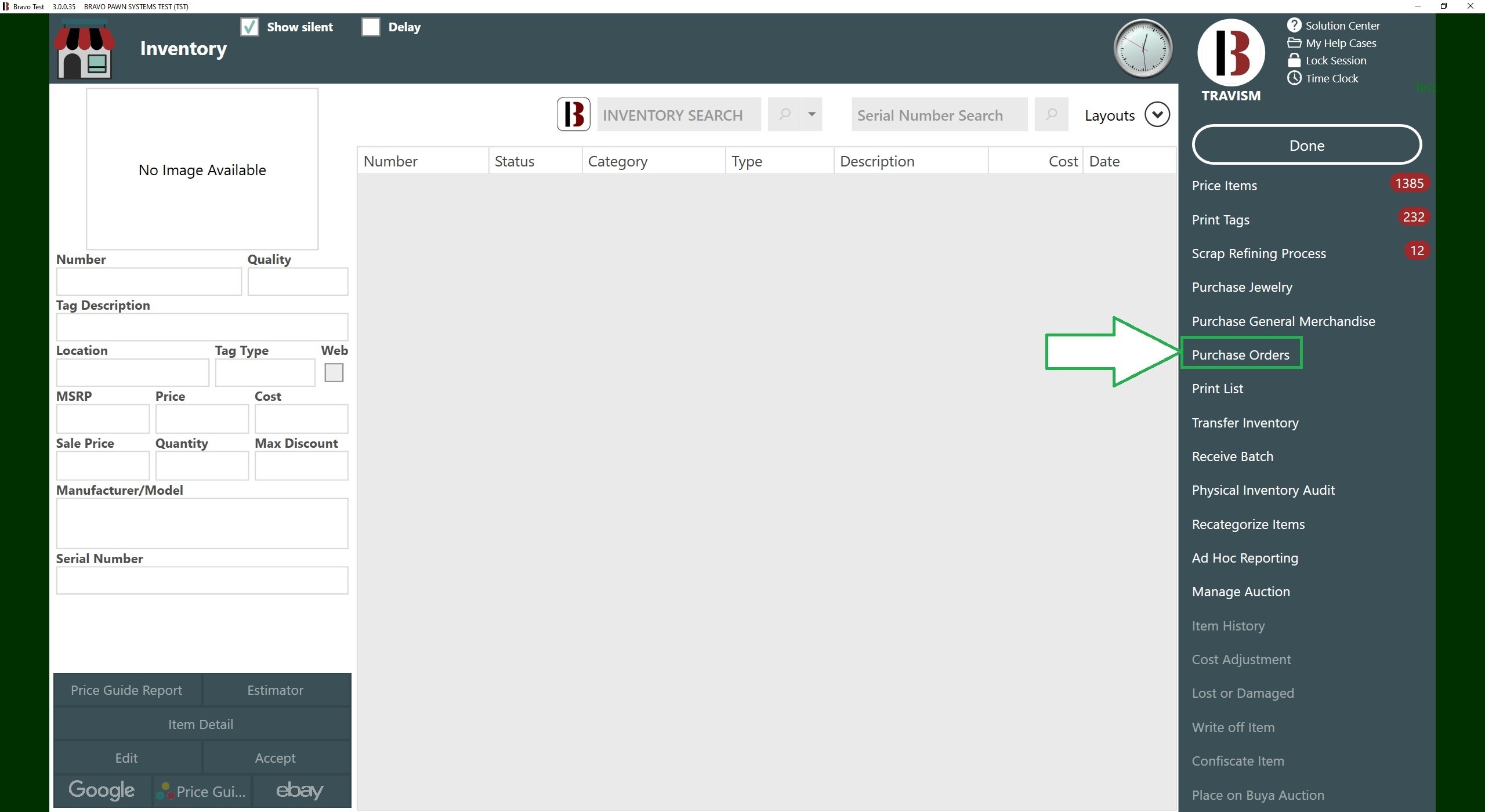The width and height of the screenshot is (1485, 812).
Task: Click the No Image Available thumbnail
Action: pos(202,169)
